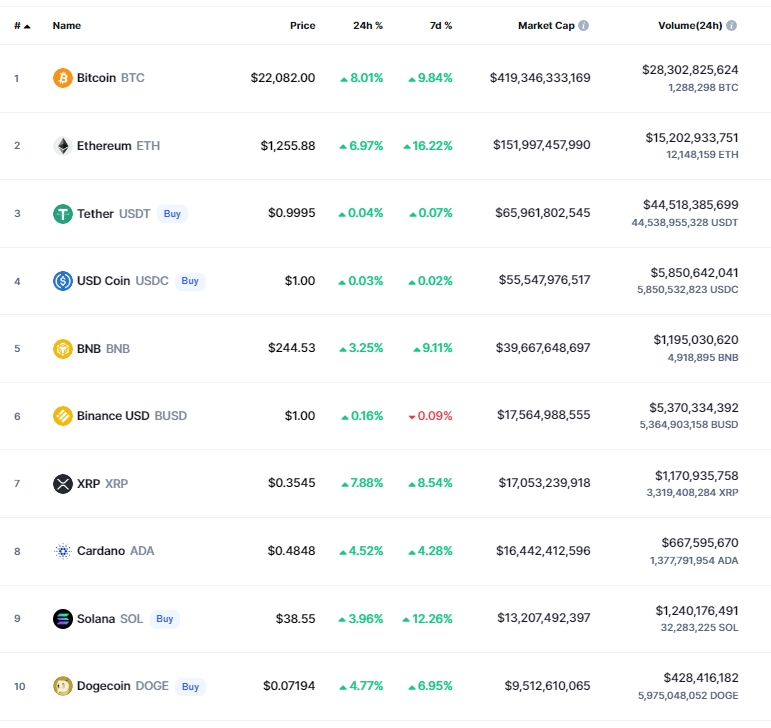Click the Market Cap info icon

(583, 26)
